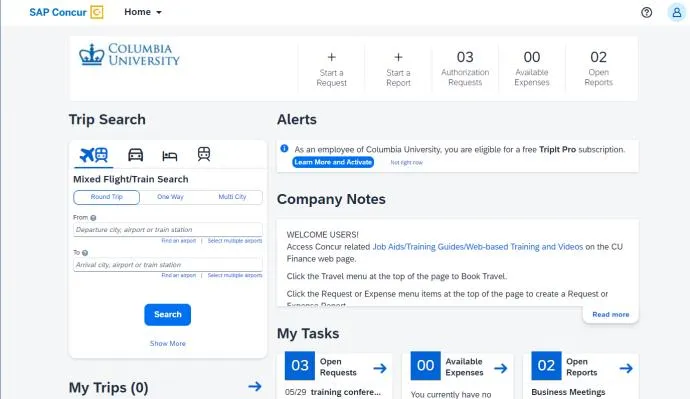Click the To field help icon
This screenshot has width=690, height=399.
[85, 253]
